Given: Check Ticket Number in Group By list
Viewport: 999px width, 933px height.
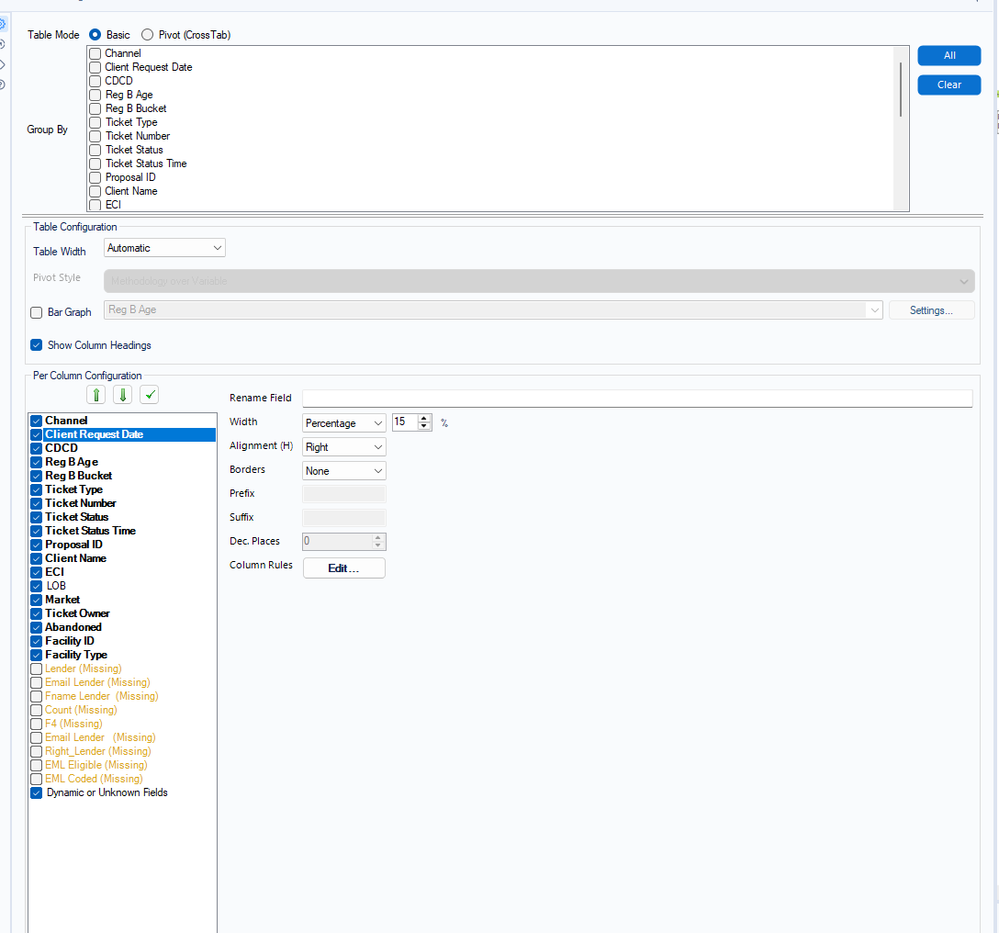Looking at the screenshot, I should pos(95,136).
